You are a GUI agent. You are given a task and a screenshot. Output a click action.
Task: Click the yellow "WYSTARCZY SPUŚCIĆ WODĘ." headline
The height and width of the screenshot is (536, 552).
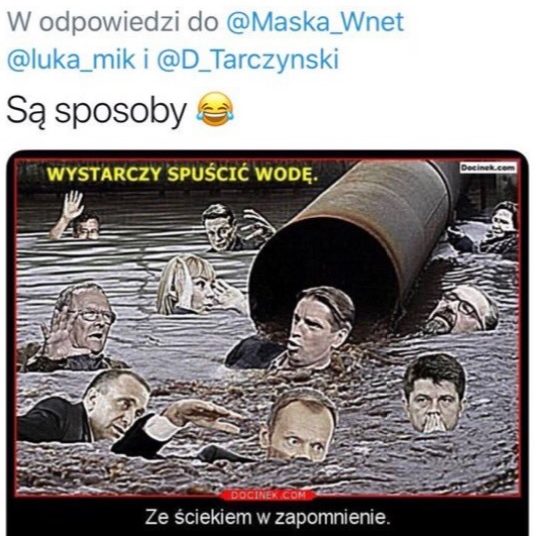[x=183, y=175]
